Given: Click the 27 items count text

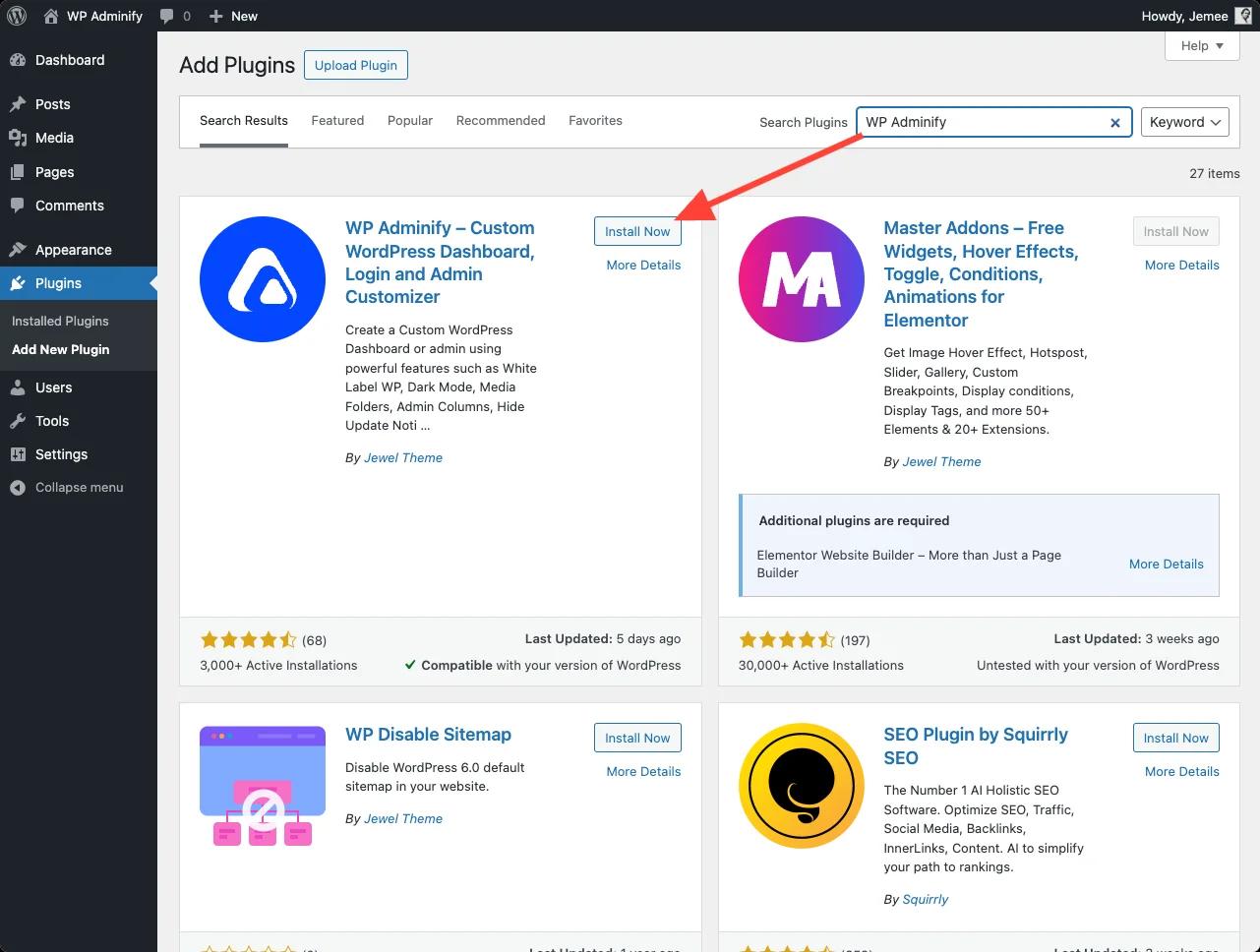Looking at the screenshot, I should tap(1215, 173).
